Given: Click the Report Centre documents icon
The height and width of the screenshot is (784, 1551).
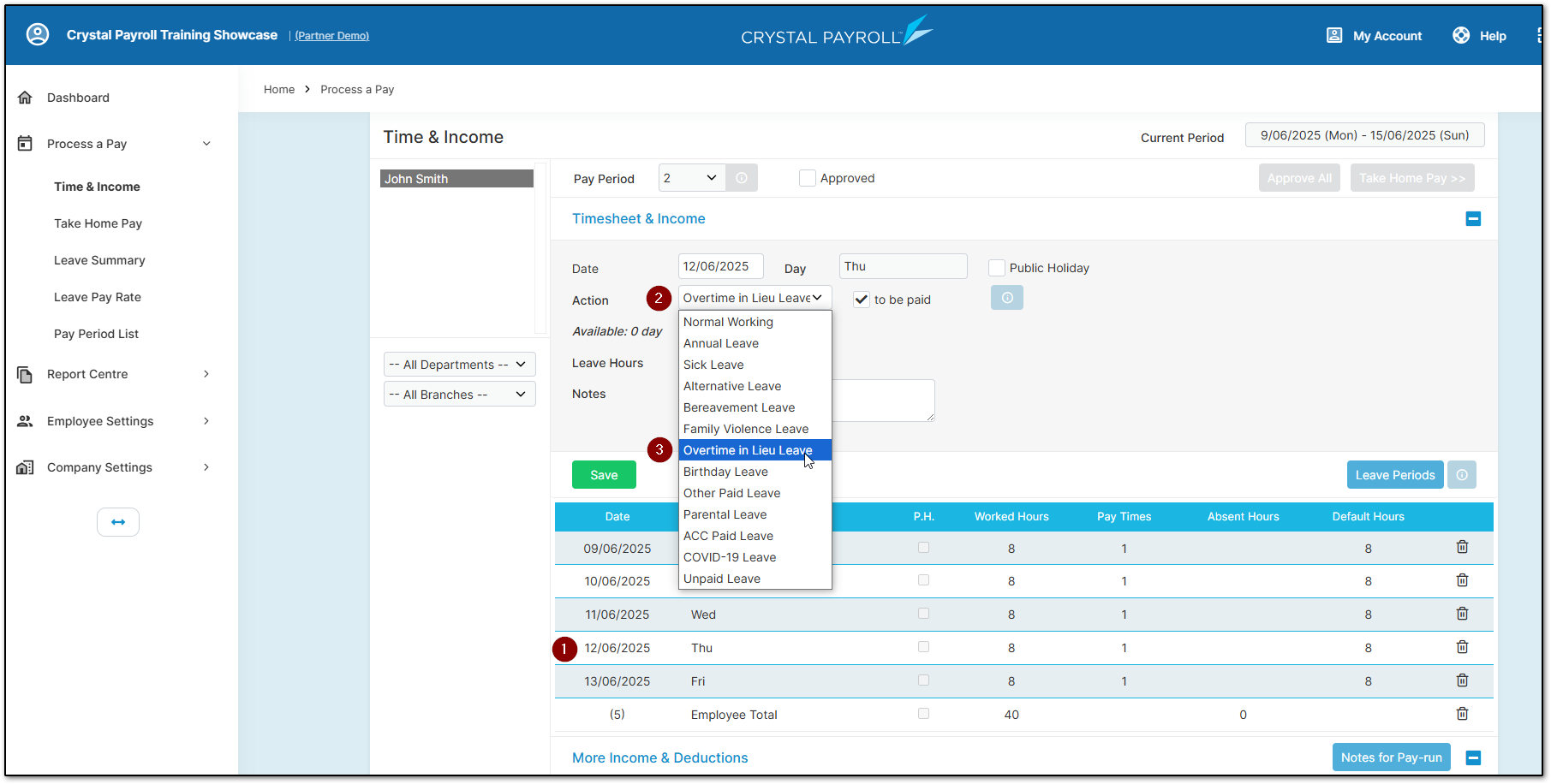Looking at the screenshot, I should pos(26,374).
